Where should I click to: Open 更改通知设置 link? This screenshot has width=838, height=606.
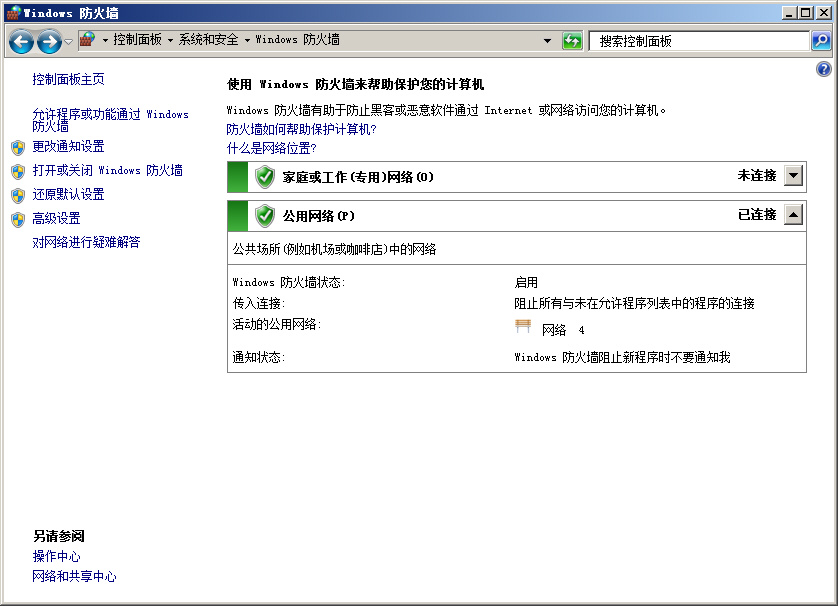point(68,146)
